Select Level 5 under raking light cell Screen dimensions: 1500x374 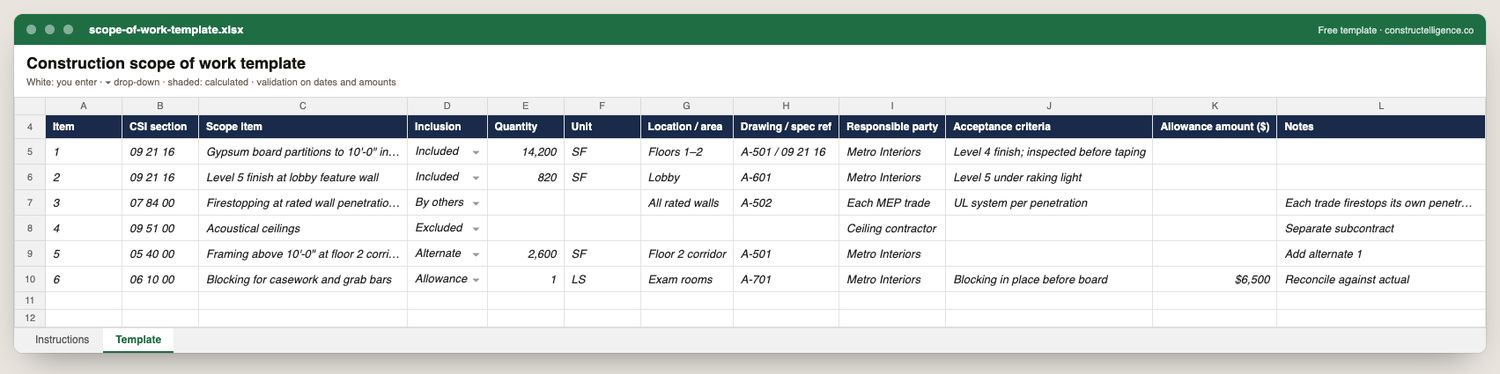click(x=1049, y=178)
